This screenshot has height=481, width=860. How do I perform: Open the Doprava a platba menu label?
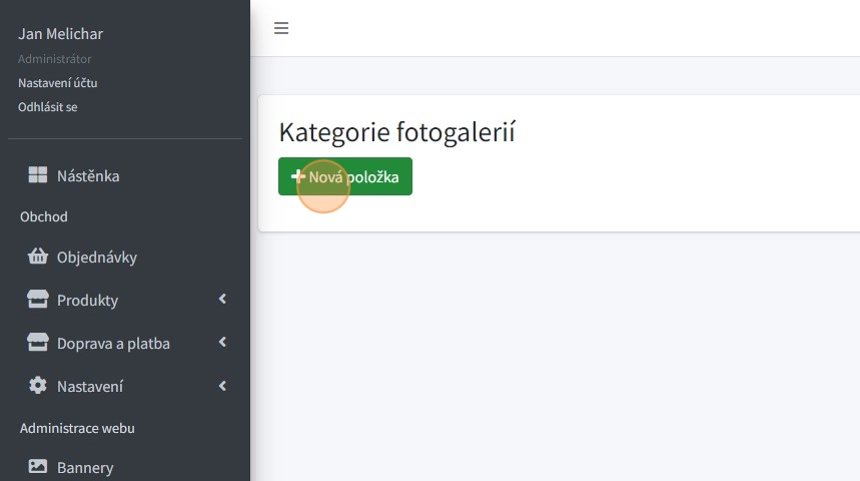coord(113,343)
